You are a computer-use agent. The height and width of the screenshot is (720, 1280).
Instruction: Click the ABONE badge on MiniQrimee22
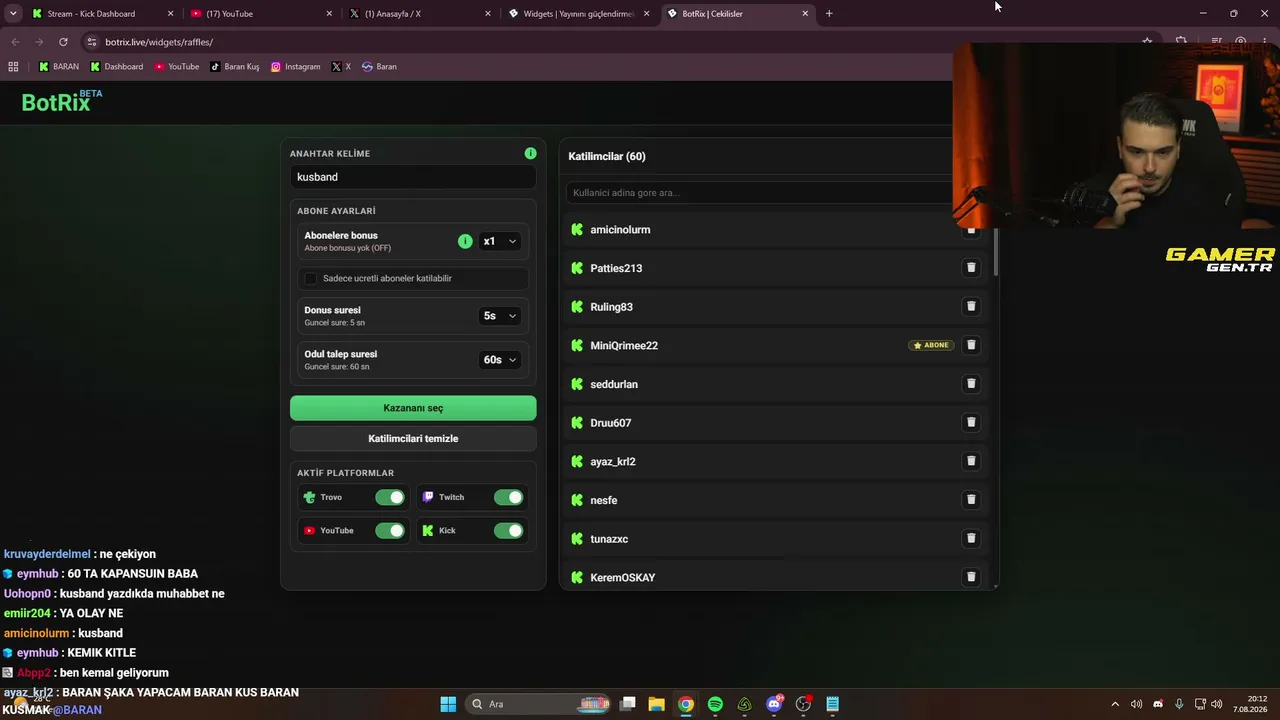coord(931,345)
